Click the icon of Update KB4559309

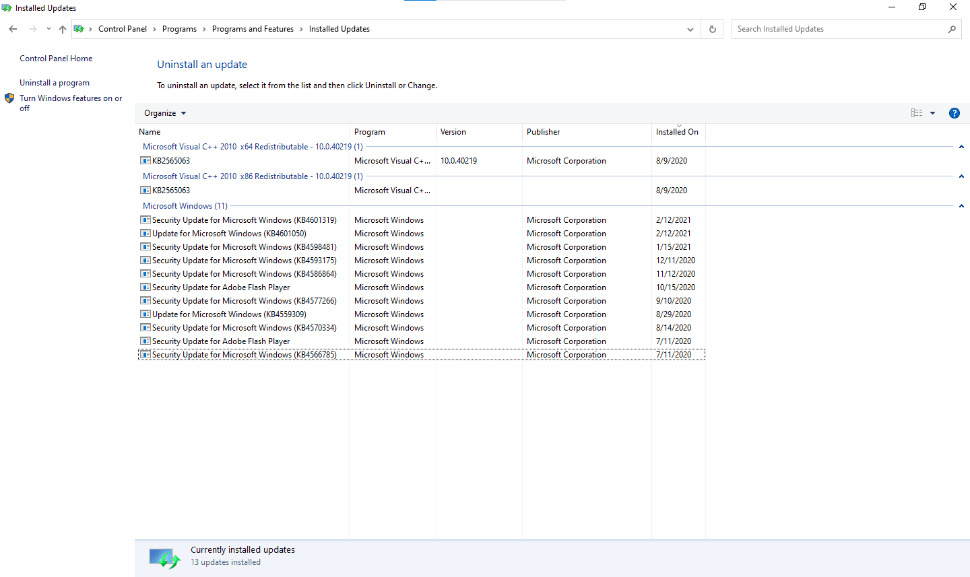145,314
